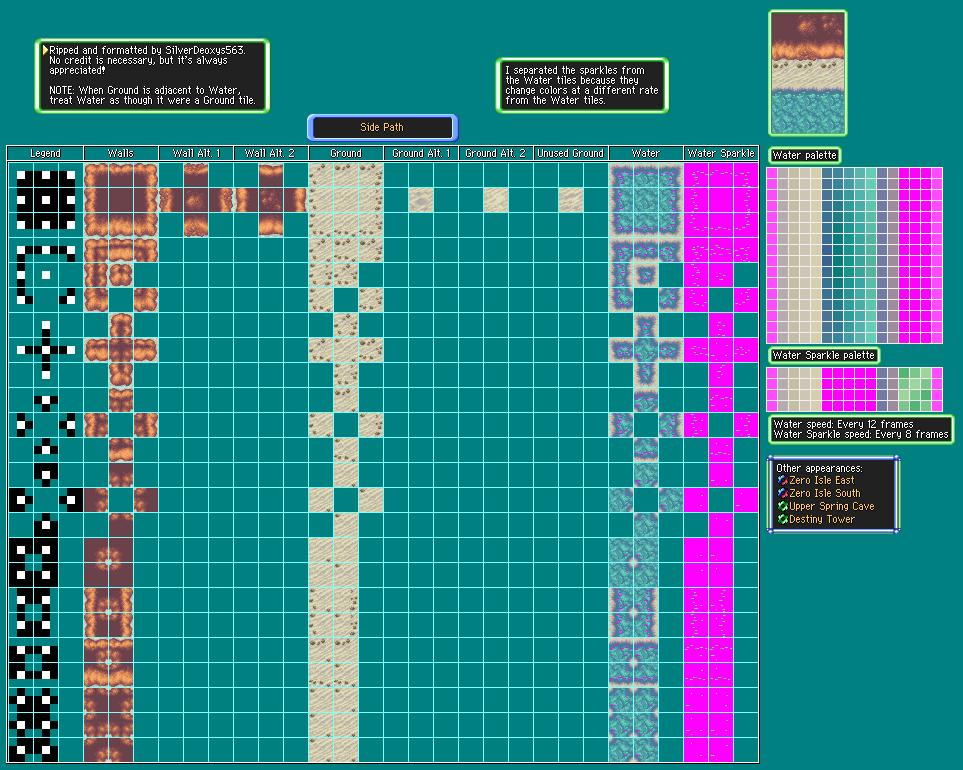This screenshot has height=770, width=963.
Task: Click the Water palette label
Action: tap(804, 155)
